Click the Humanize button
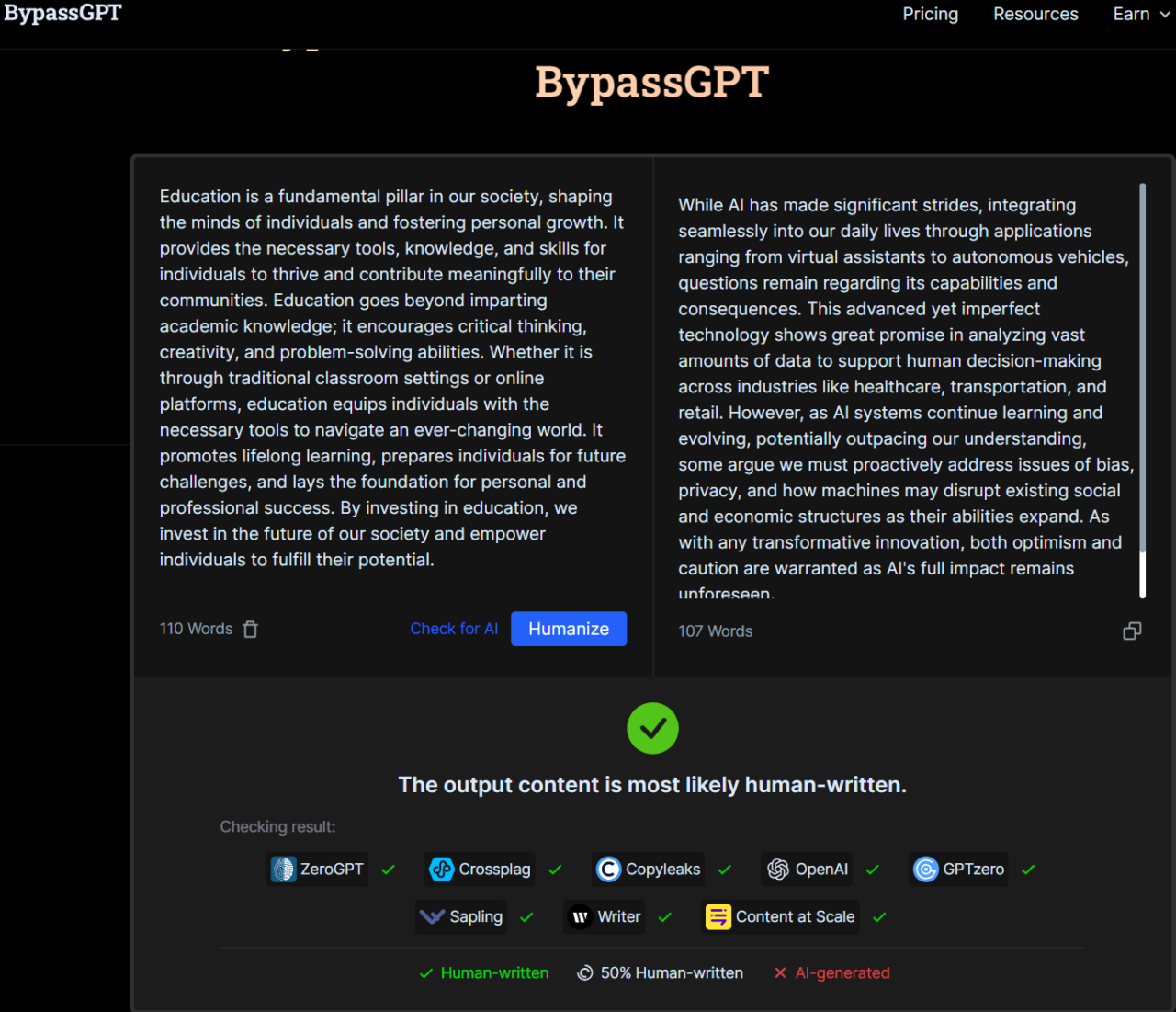 pyautogui.click(x=569, y=629)
